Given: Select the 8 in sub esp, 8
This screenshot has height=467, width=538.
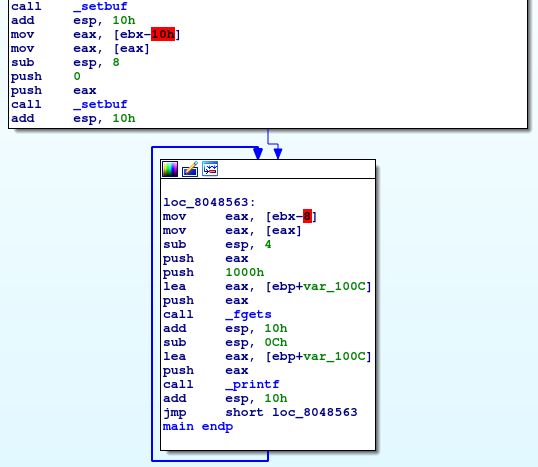Looking at the screenshot, I should [x=116, y=62].
